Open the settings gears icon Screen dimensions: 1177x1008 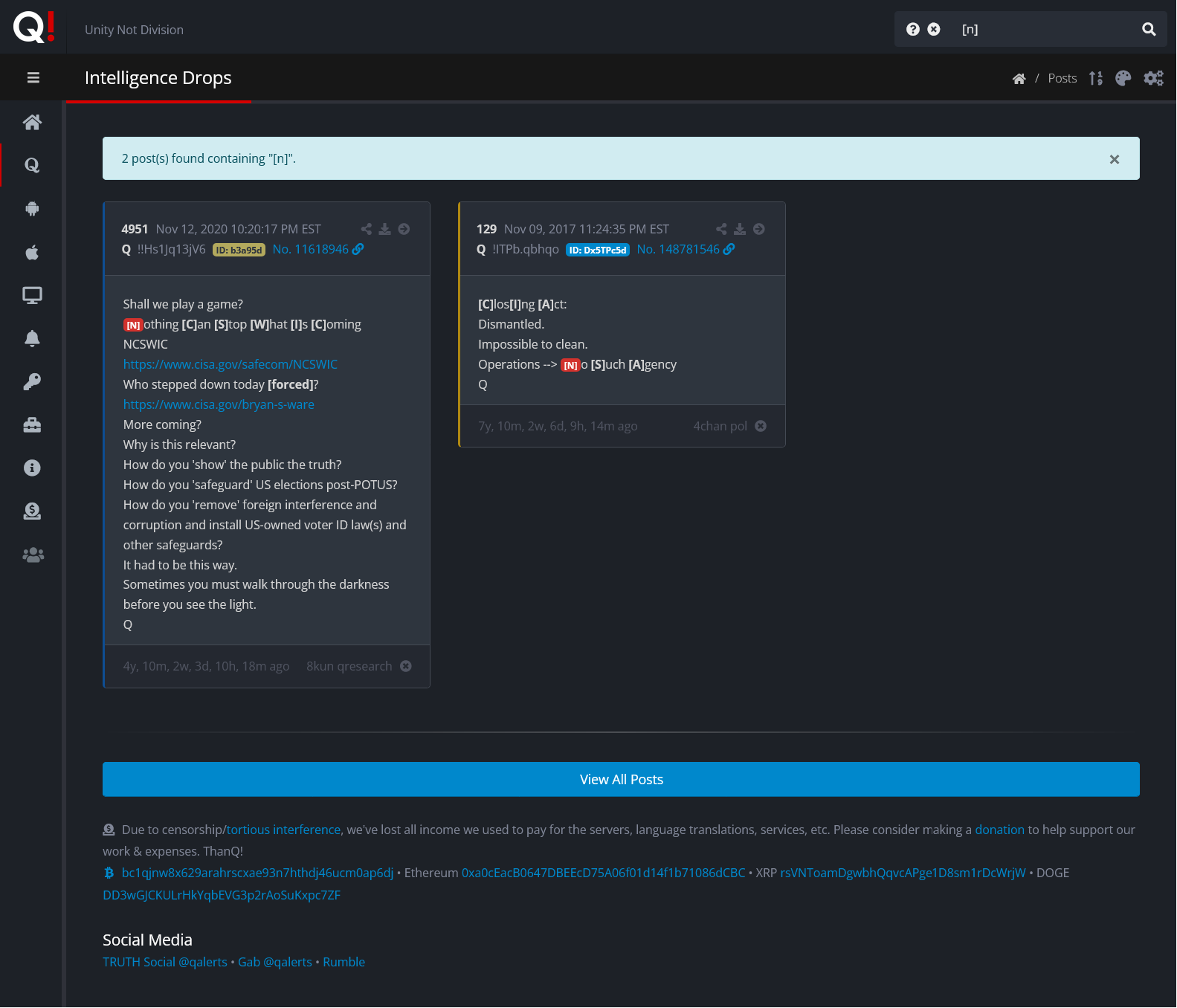click(1153, 78)
